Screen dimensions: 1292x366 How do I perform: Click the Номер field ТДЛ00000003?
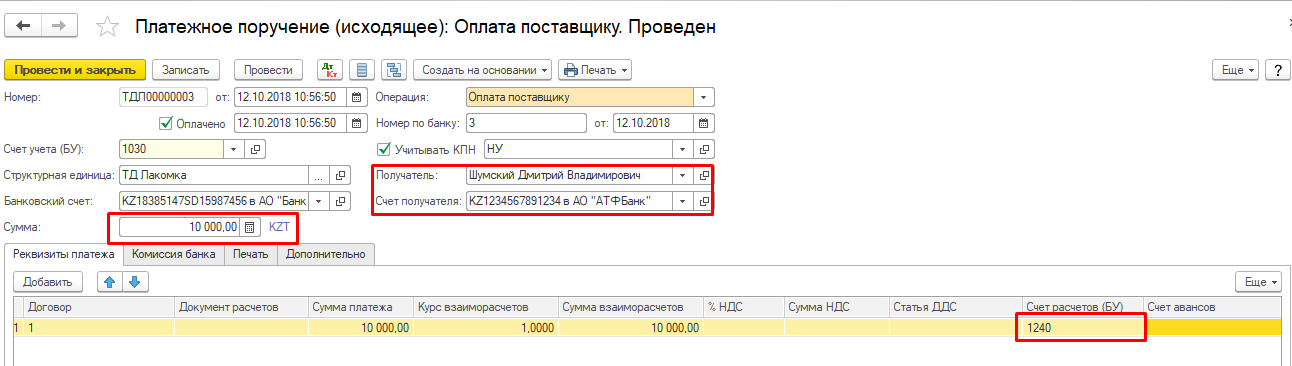tap(163, 97)
